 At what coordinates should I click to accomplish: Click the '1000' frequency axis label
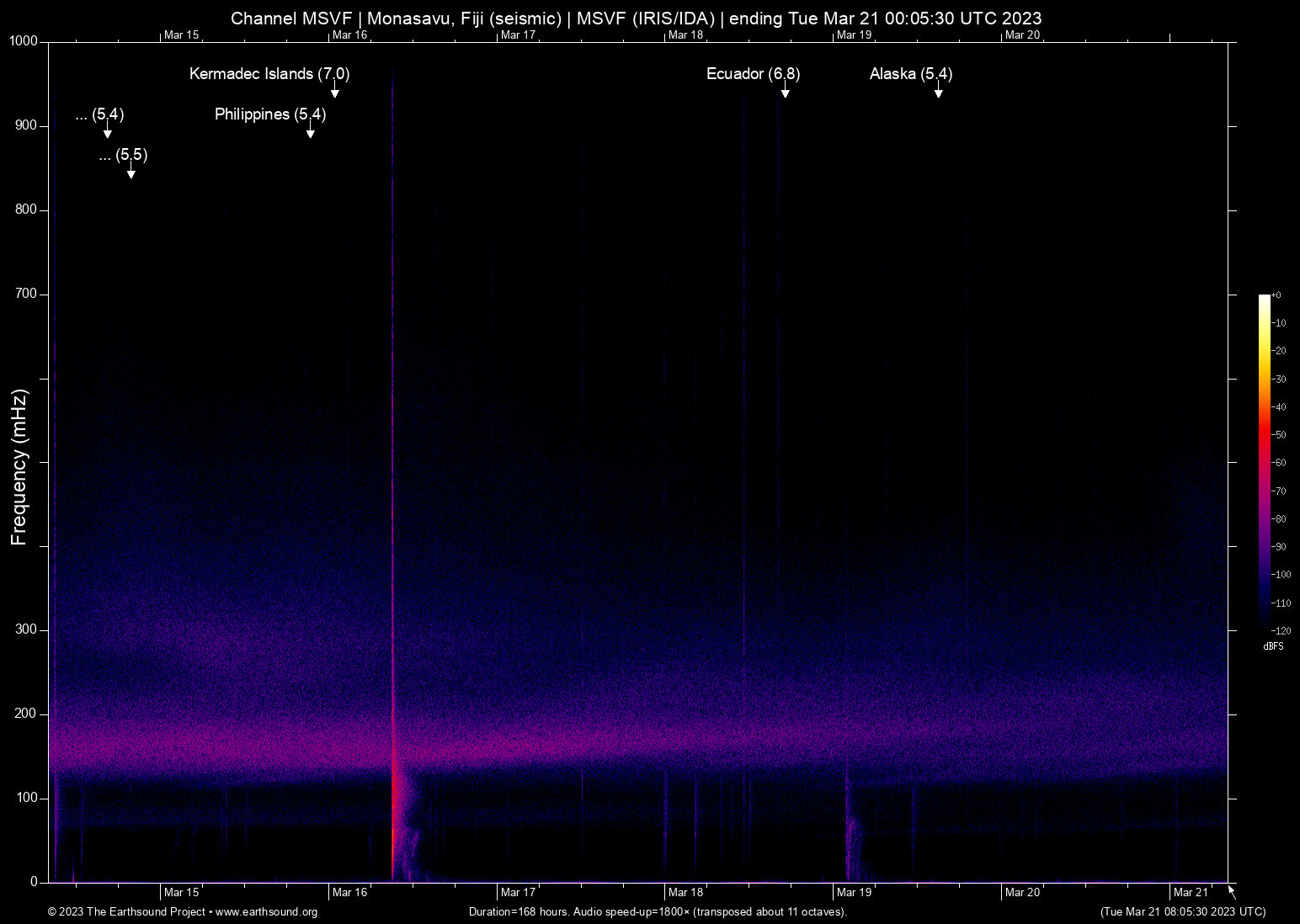(x=24, y=41)
